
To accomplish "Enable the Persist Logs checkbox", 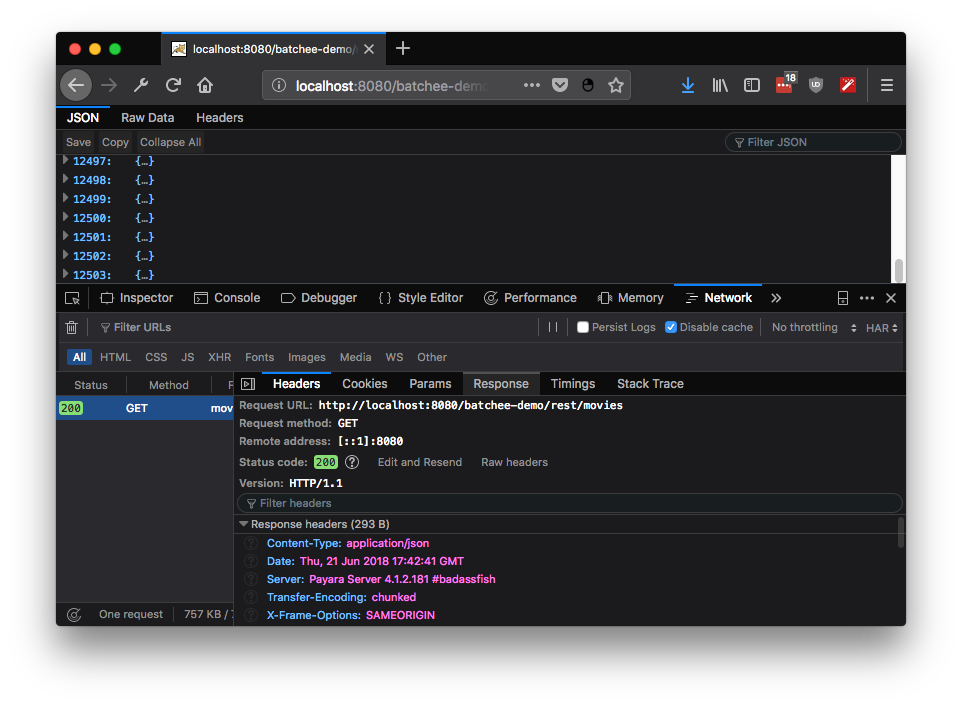I will click(583, 328).
